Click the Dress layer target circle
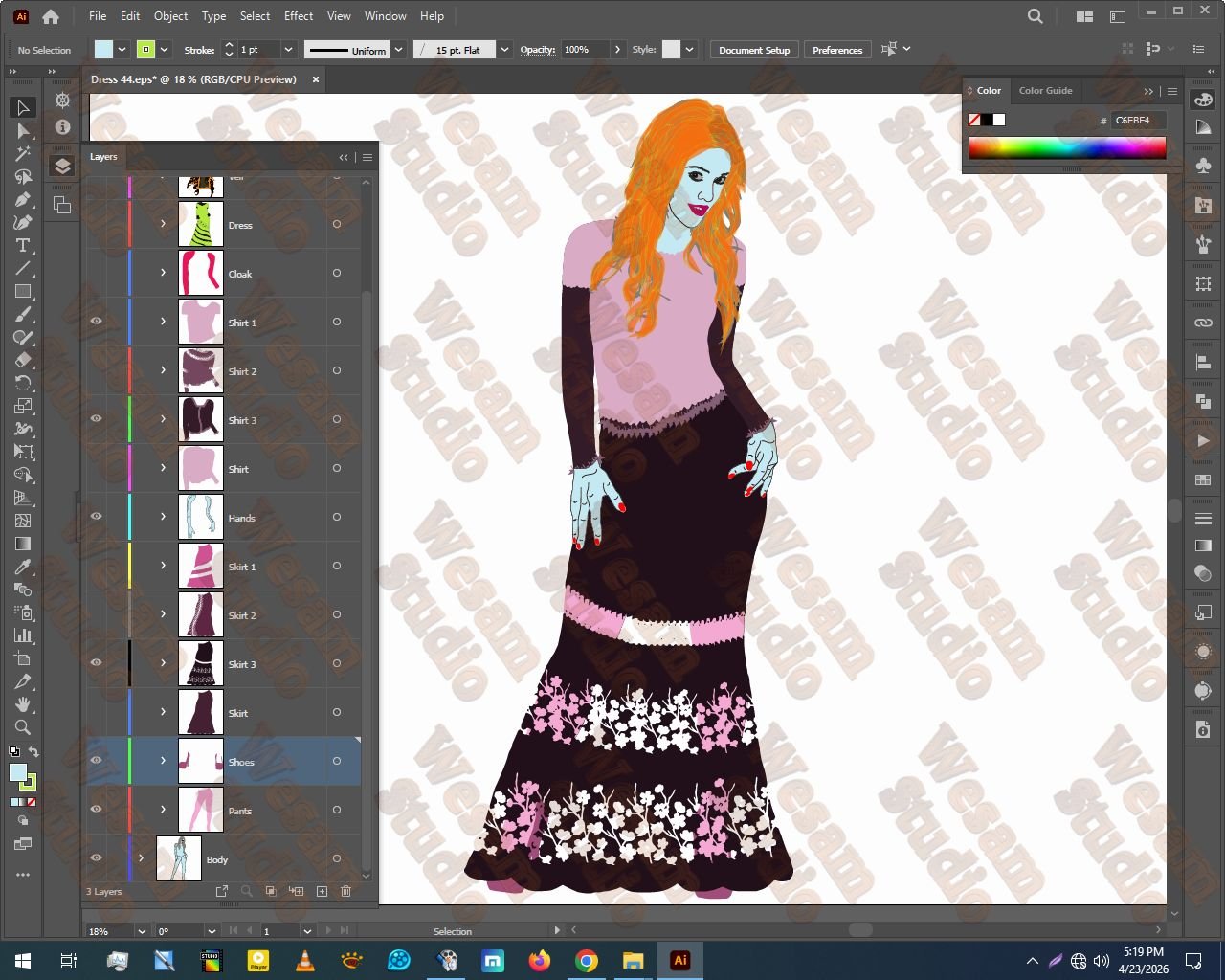The image size is (1225, 980). coord(337,224)
